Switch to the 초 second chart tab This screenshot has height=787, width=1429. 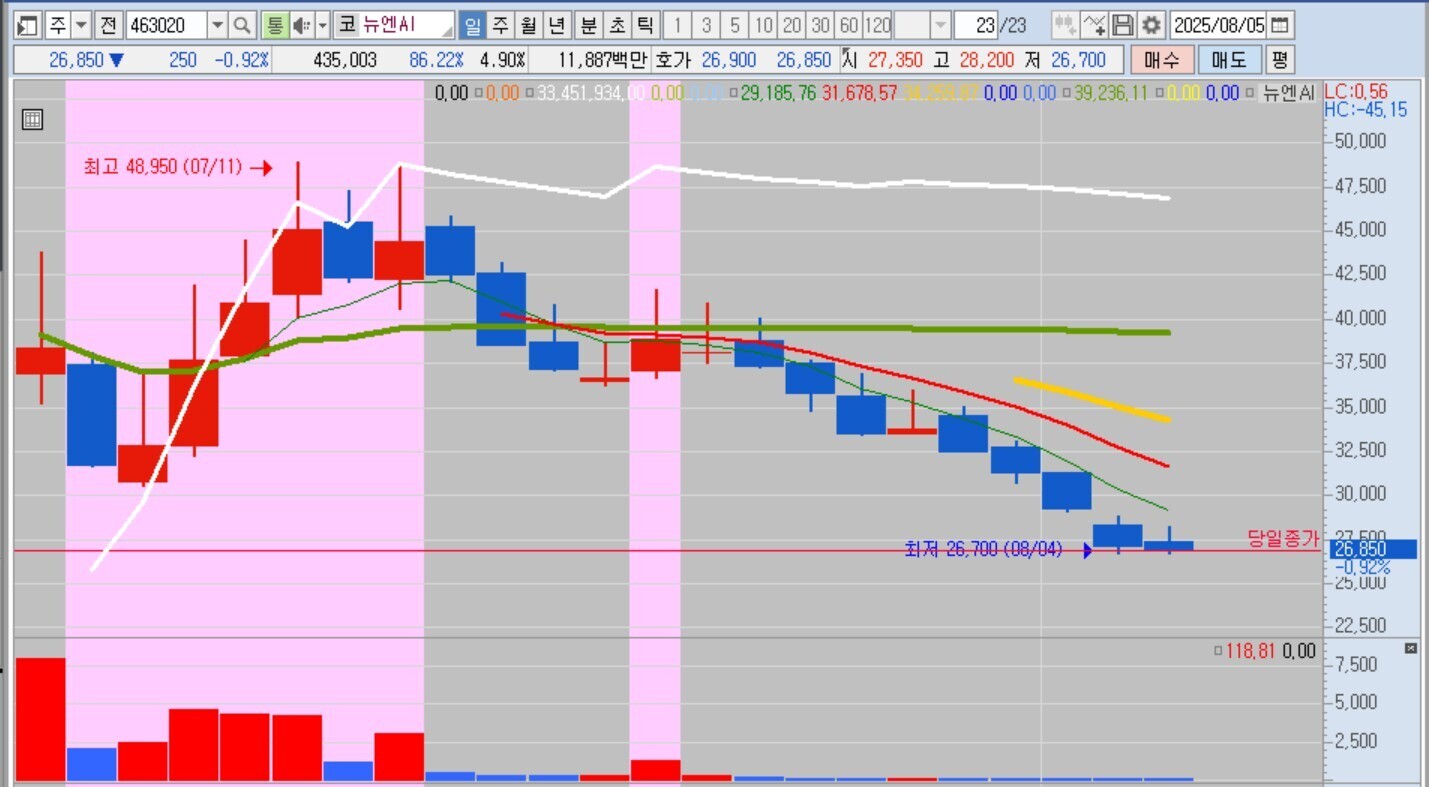618,25
